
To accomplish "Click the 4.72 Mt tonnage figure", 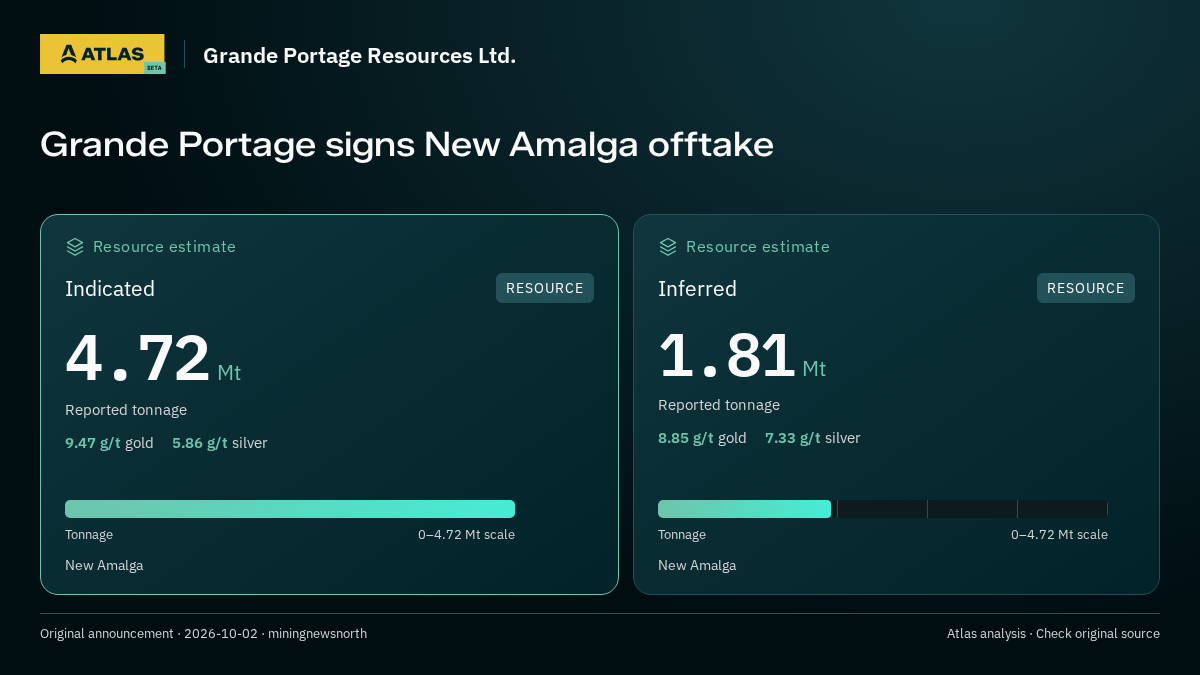I will (153, 359).
